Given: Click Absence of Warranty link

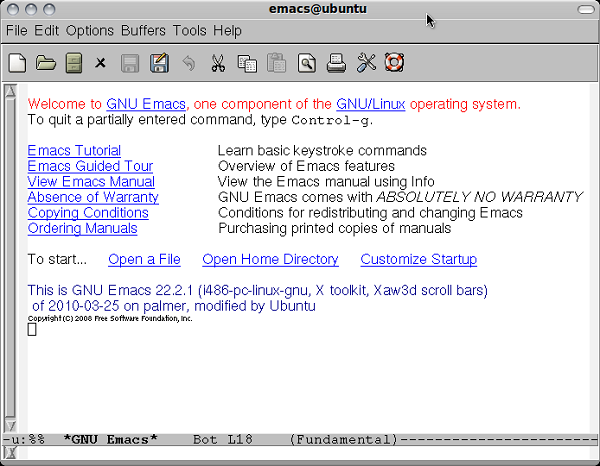Looking at the screenshot, I should (x=93, y=197).
